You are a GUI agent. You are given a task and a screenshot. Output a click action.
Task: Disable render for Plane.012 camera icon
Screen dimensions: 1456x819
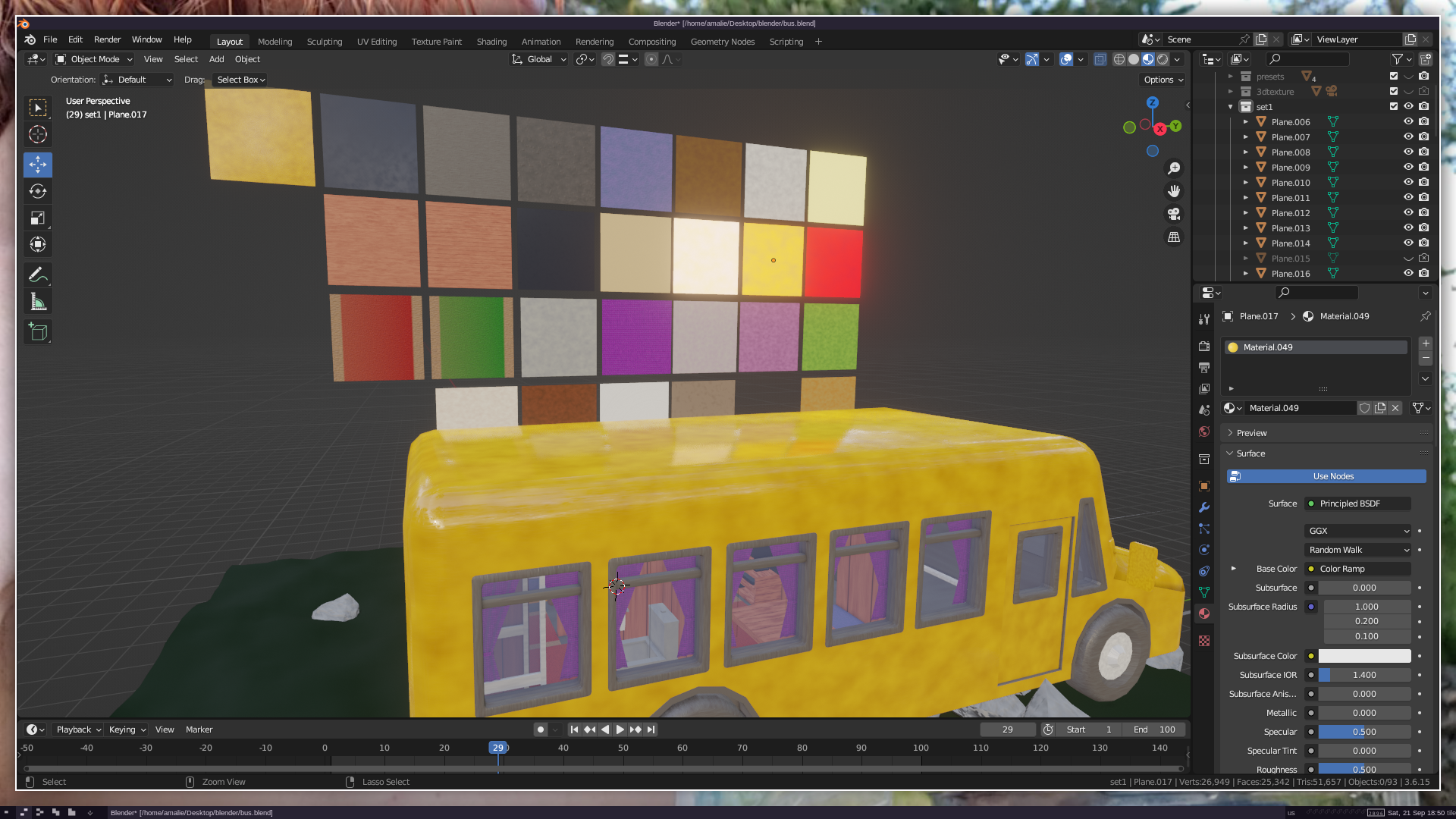pyautogui.click(x=1424, y=212)
